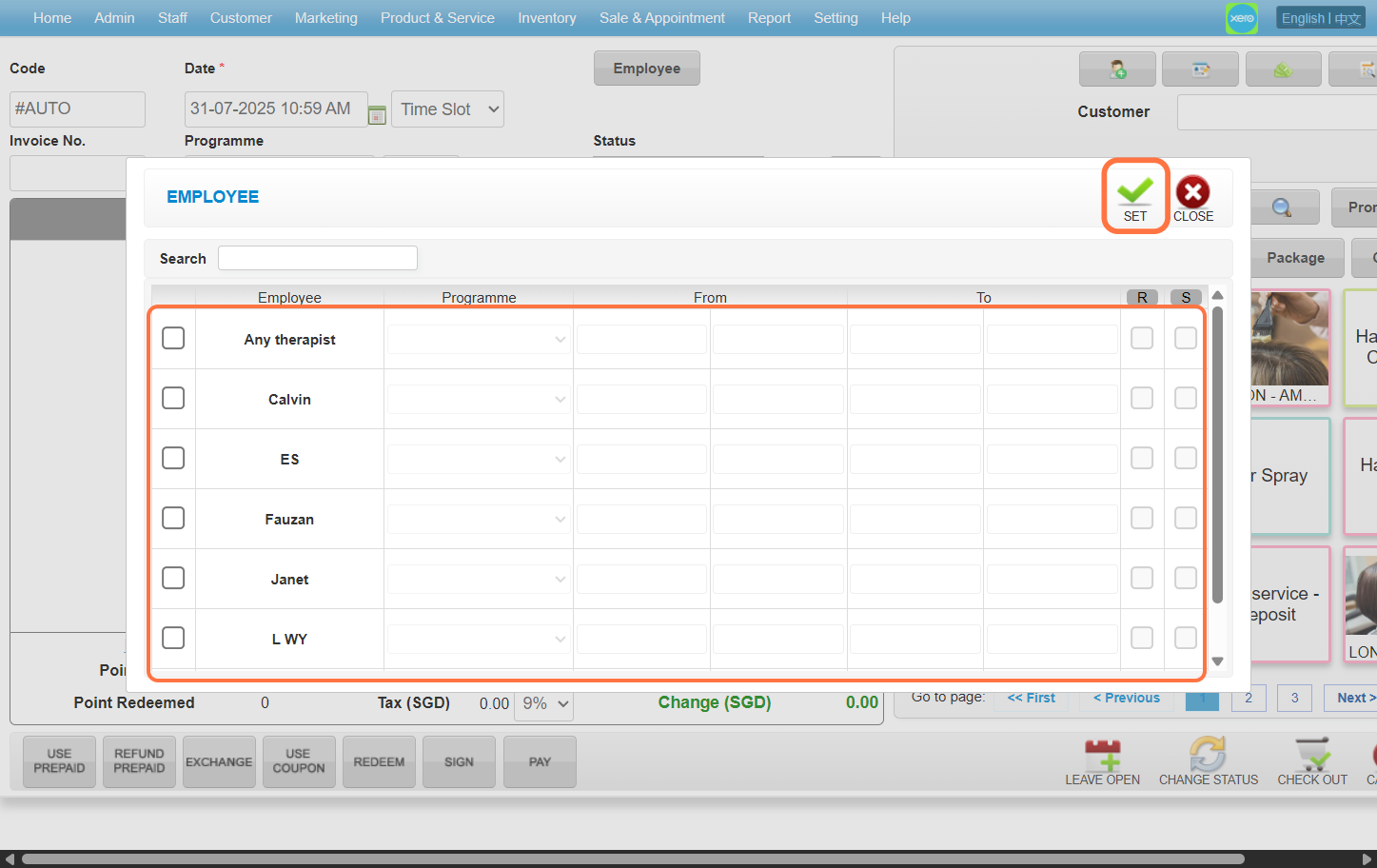Open the Inventory menu
The height and width of the screenshot is (868, 1377).
click(546, 18)
